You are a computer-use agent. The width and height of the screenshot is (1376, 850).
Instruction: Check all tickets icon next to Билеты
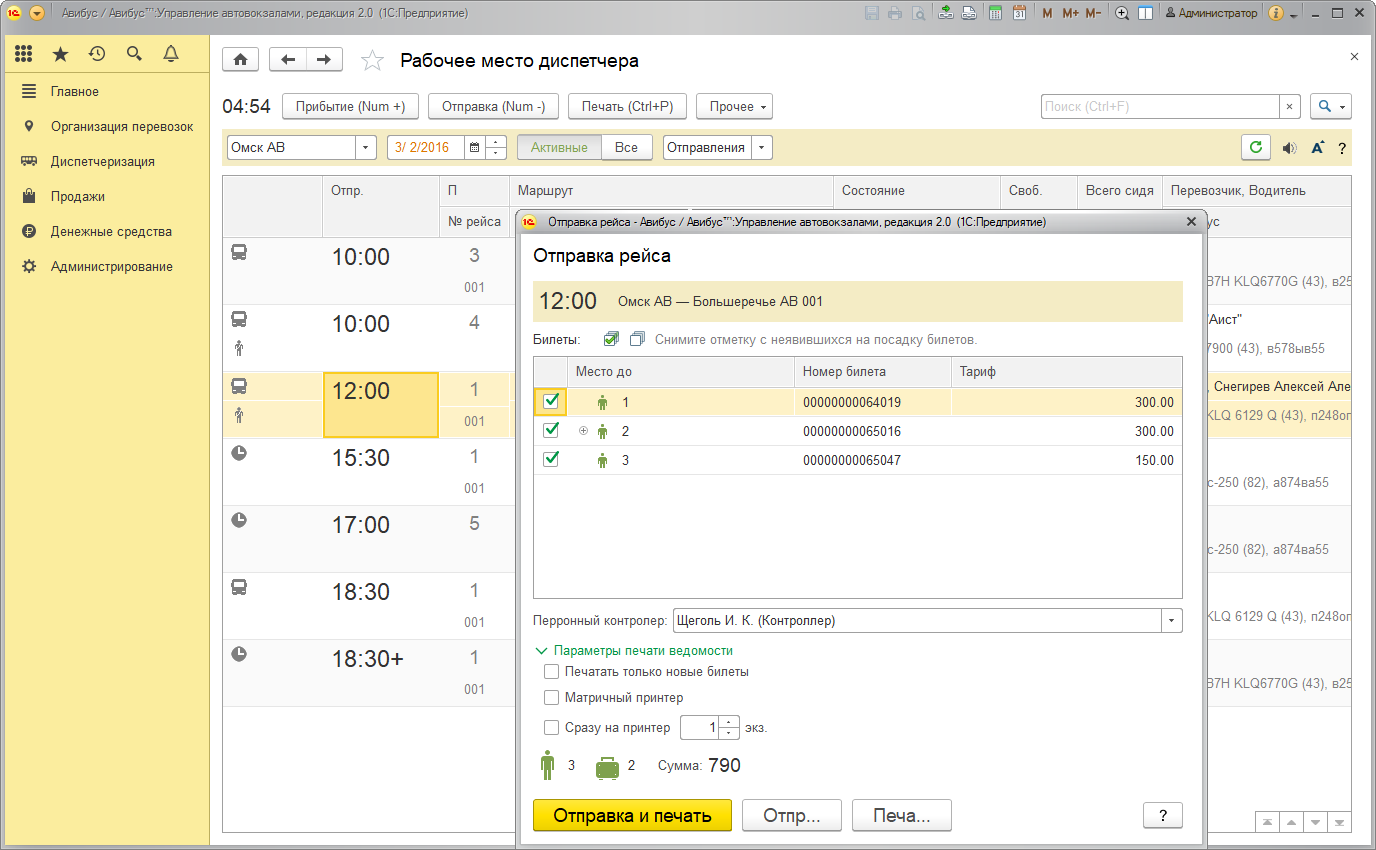612,339
